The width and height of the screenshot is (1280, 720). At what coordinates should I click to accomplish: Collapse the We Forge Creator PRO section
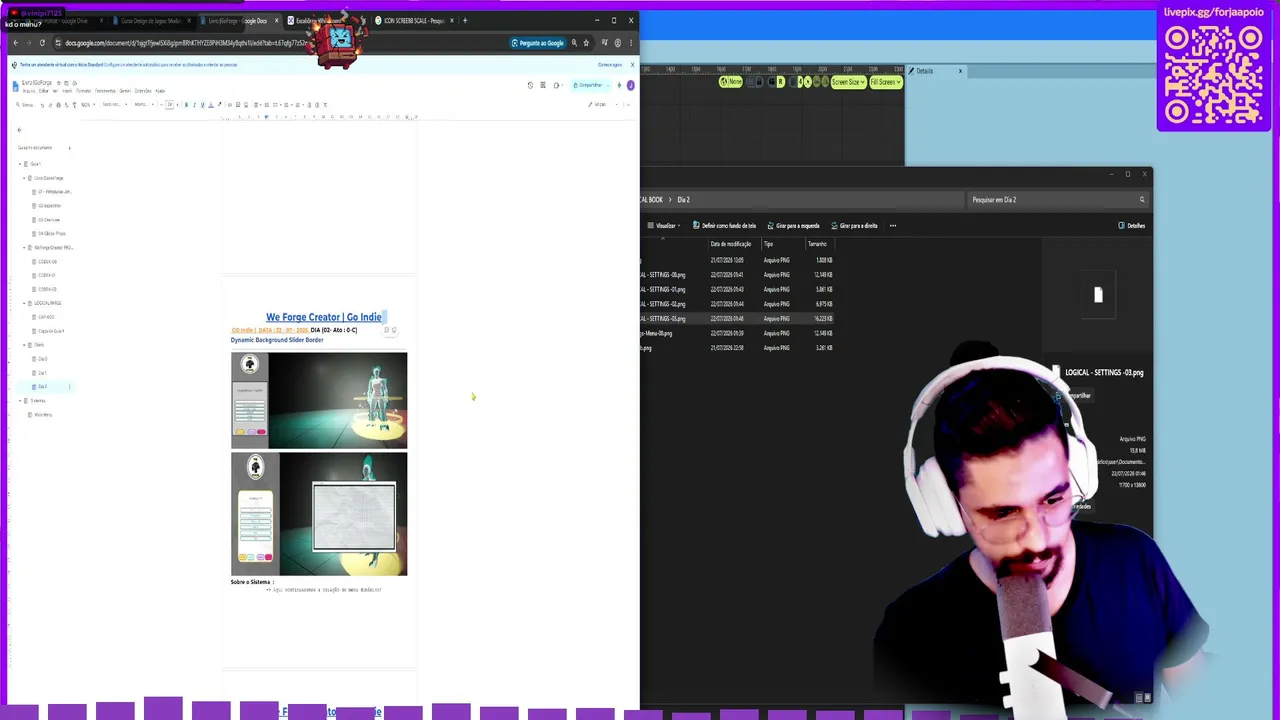[24, 248]
